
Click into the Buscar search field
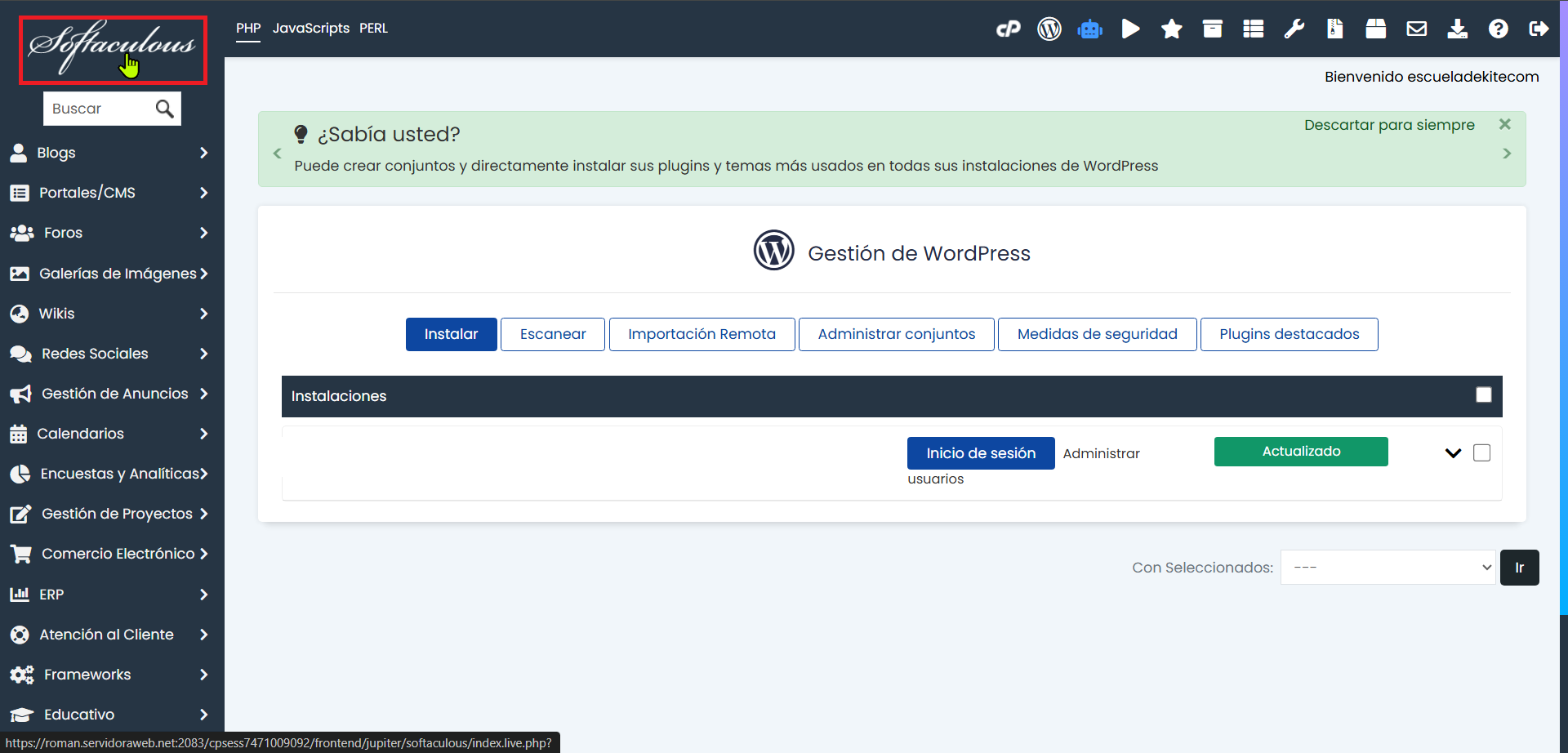coord(98,109)
